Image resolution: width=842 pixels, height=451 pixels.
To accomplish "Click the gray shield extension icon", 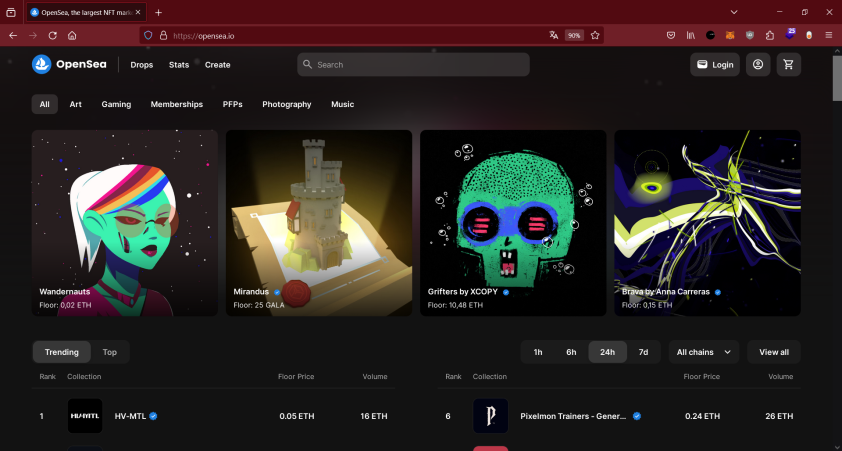I will 750,35.
